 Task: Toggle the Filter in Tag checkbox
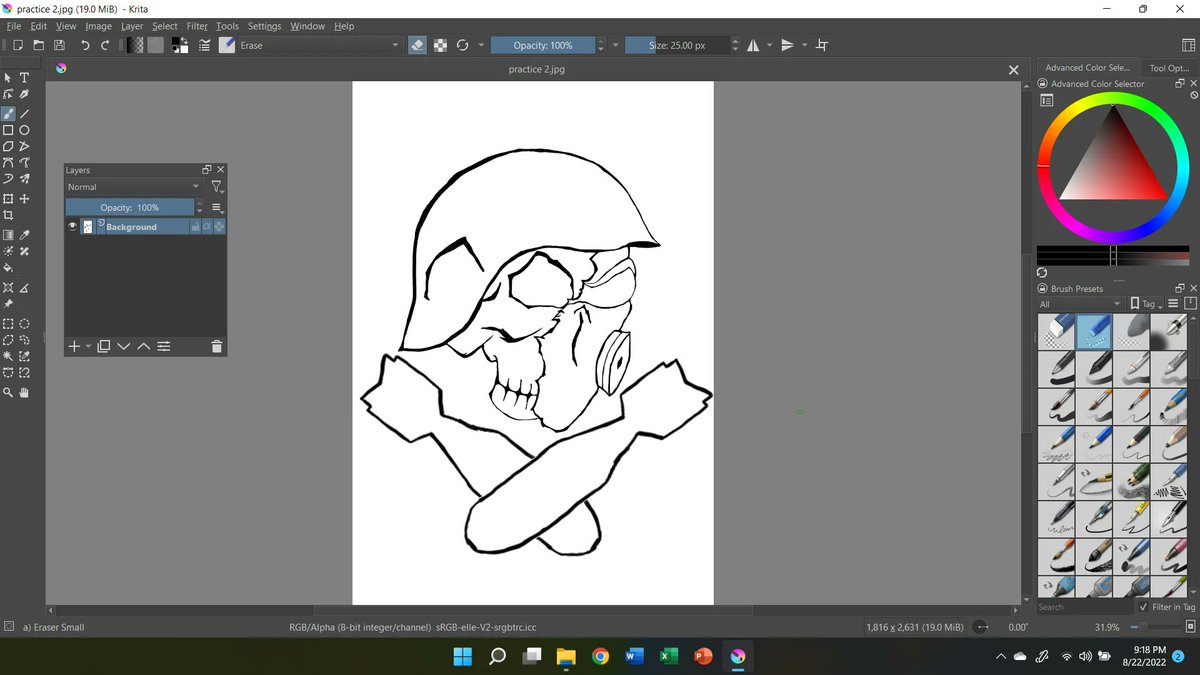coord(1143,607)
